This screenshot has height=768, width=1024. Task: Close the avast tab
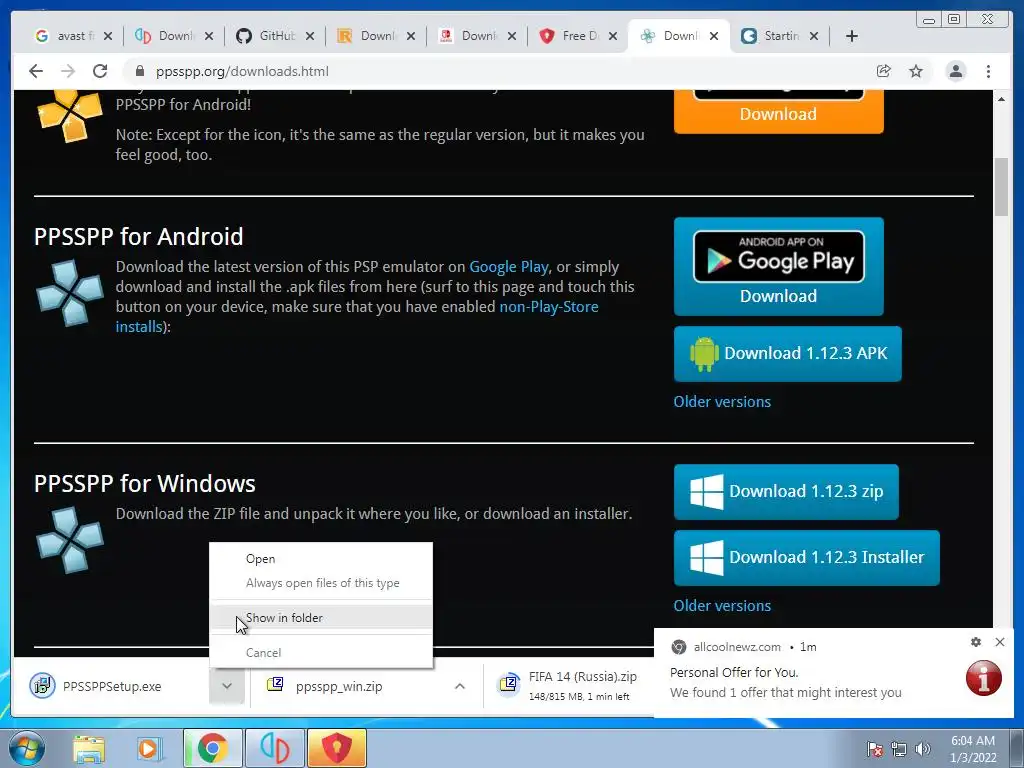[108, 36]
